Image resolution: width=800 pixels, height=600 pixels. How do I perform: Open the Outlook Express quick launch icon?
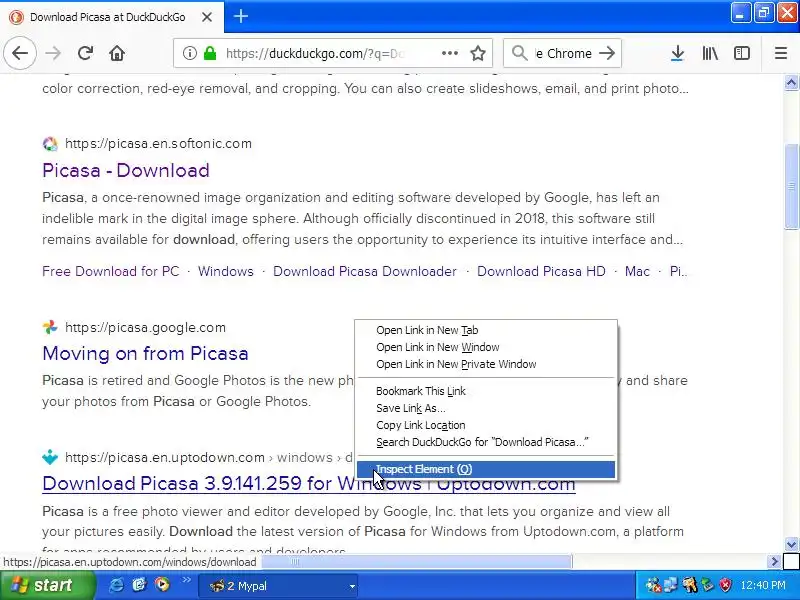point(139,585)
